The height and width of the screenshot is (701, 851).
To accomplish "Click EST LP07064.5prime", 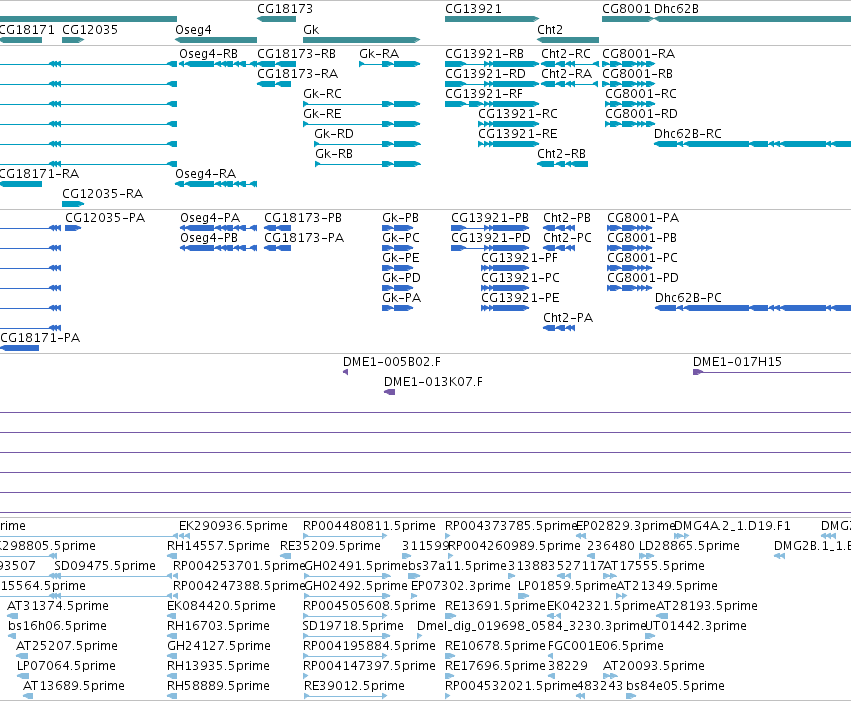I will pos(66,666).
